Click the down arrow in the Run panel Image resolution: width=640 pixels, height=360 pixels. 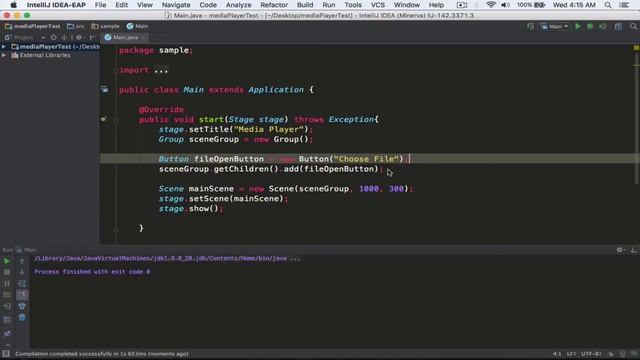pyautogui.click(x=22, y=272)
